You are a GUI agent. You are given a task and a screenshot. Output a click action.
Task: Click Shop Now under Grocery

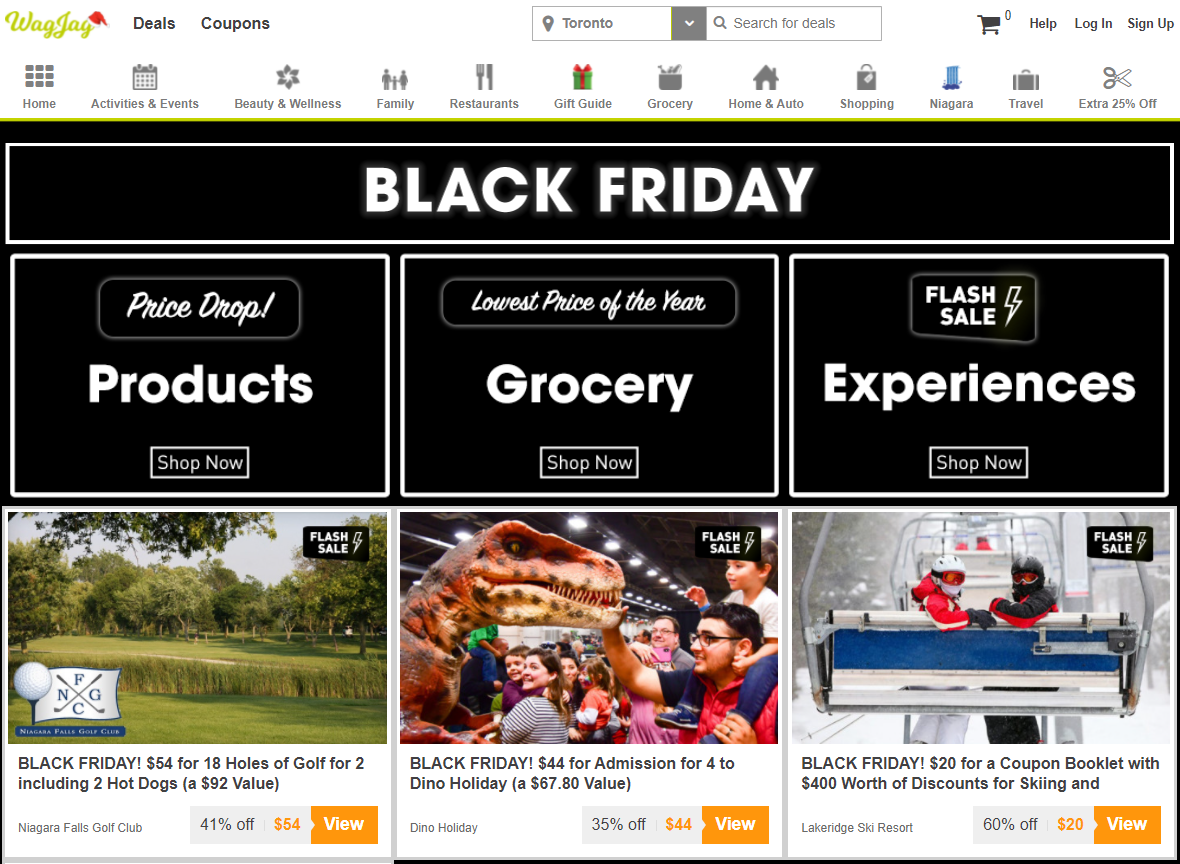click(589, 462)
